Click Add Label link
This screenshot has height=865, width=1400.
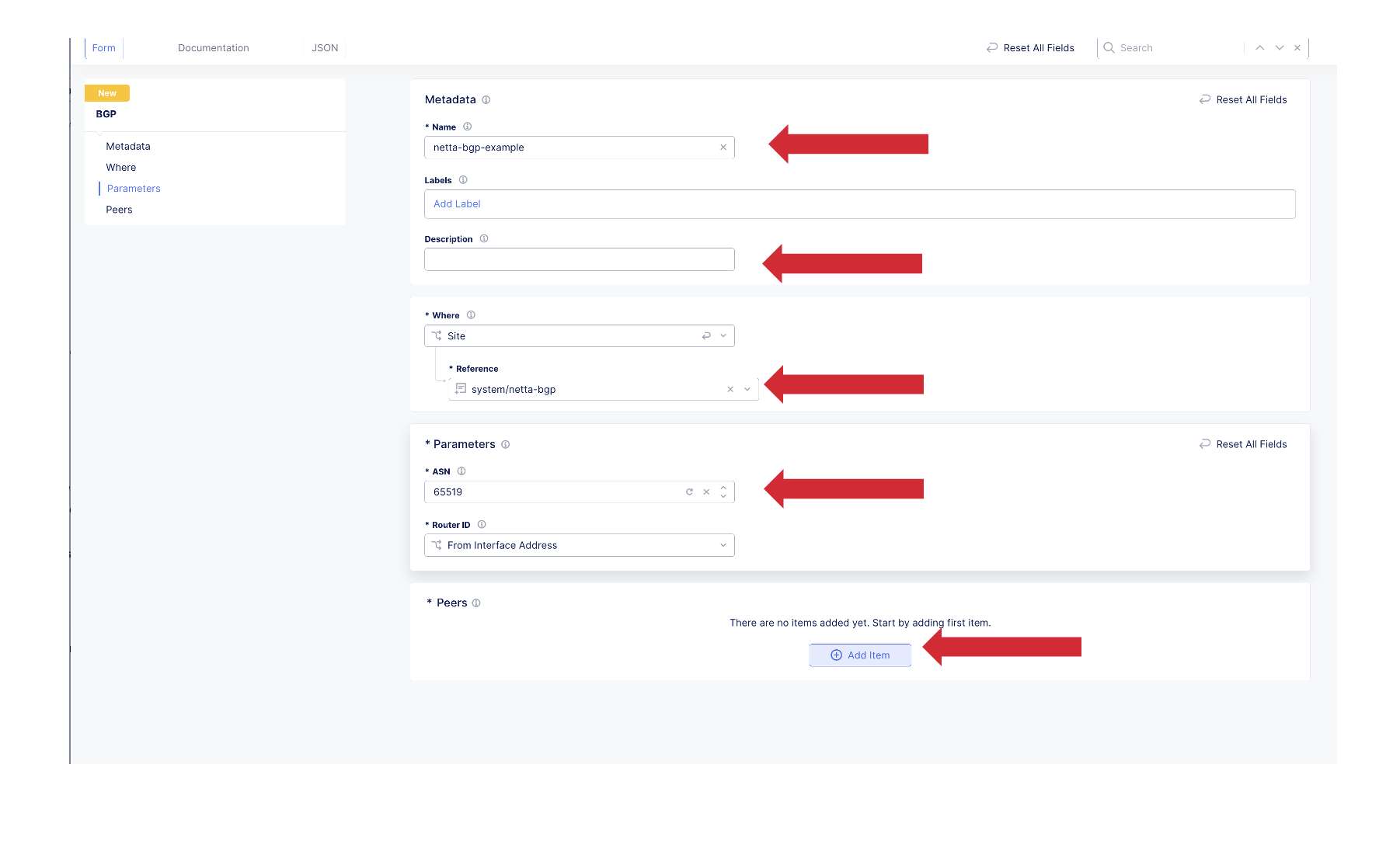tap(457, 204)
